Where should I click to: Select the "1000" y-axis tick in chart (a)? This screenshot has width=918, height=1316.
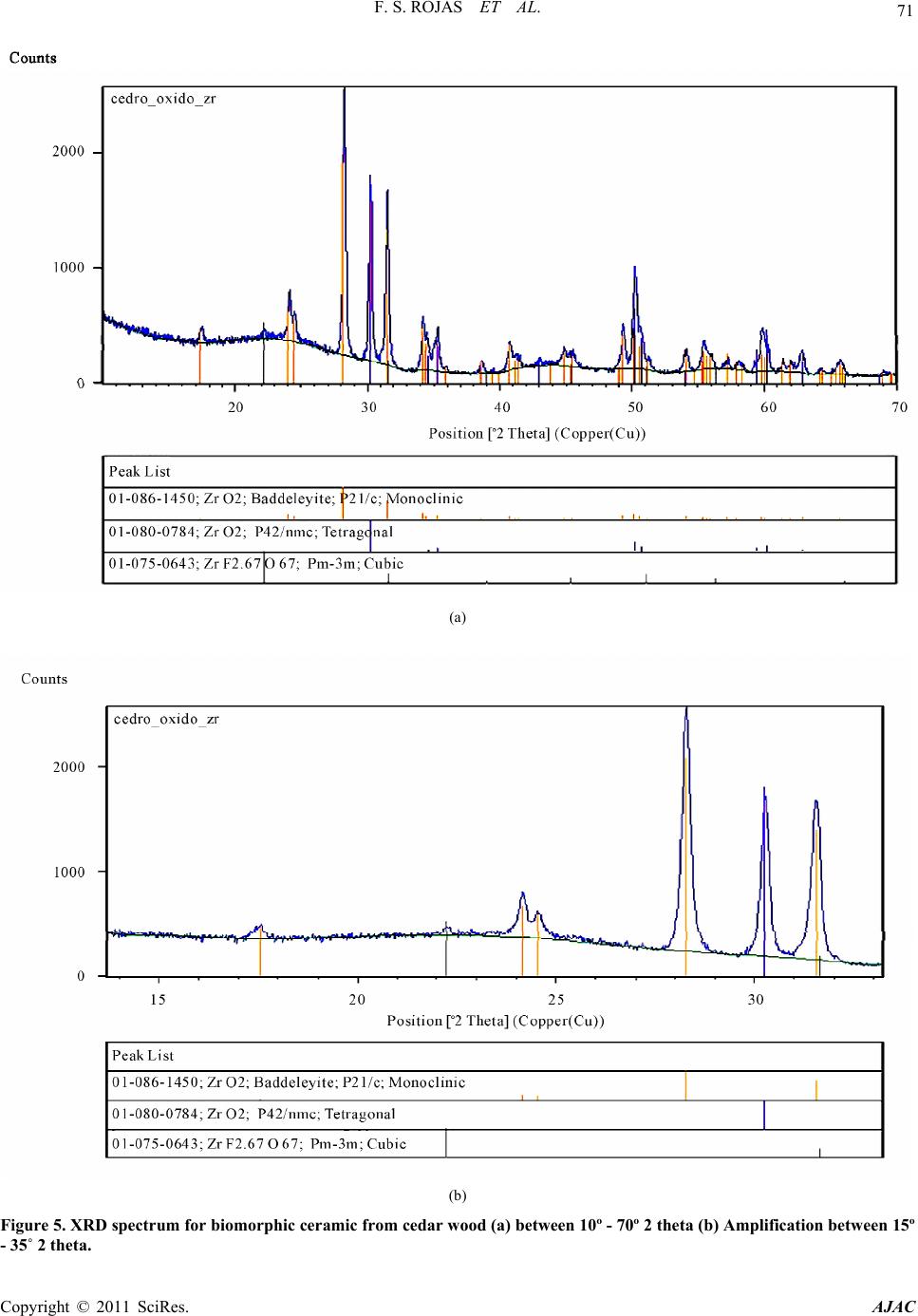pyautogui.click(x=69, y=268)
